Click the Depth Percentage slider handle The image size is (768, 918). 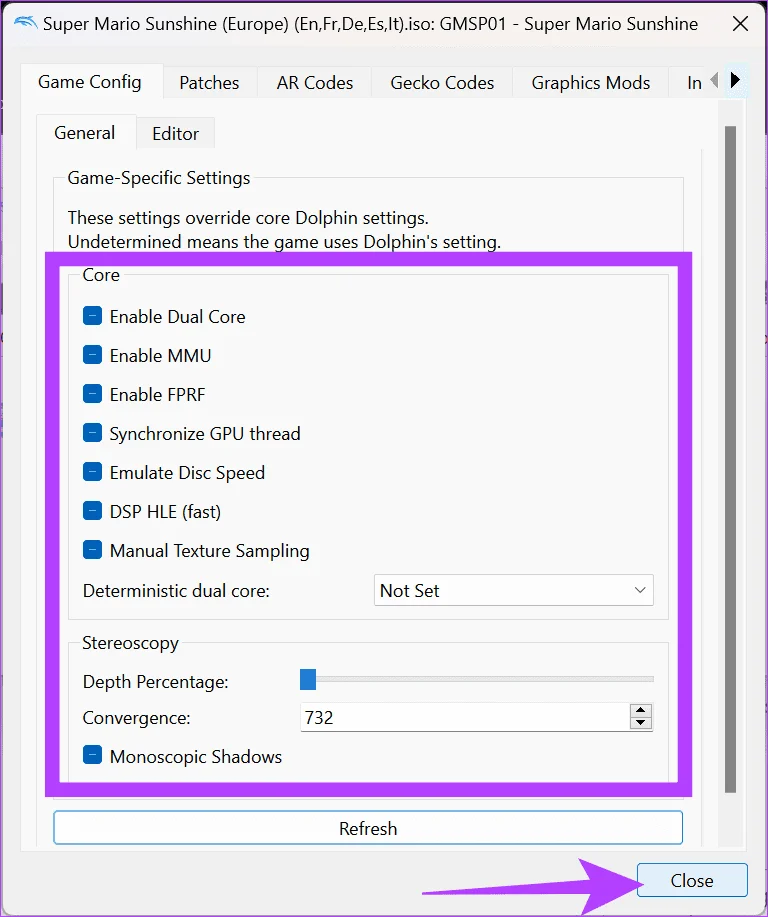(x=308, y=680)
